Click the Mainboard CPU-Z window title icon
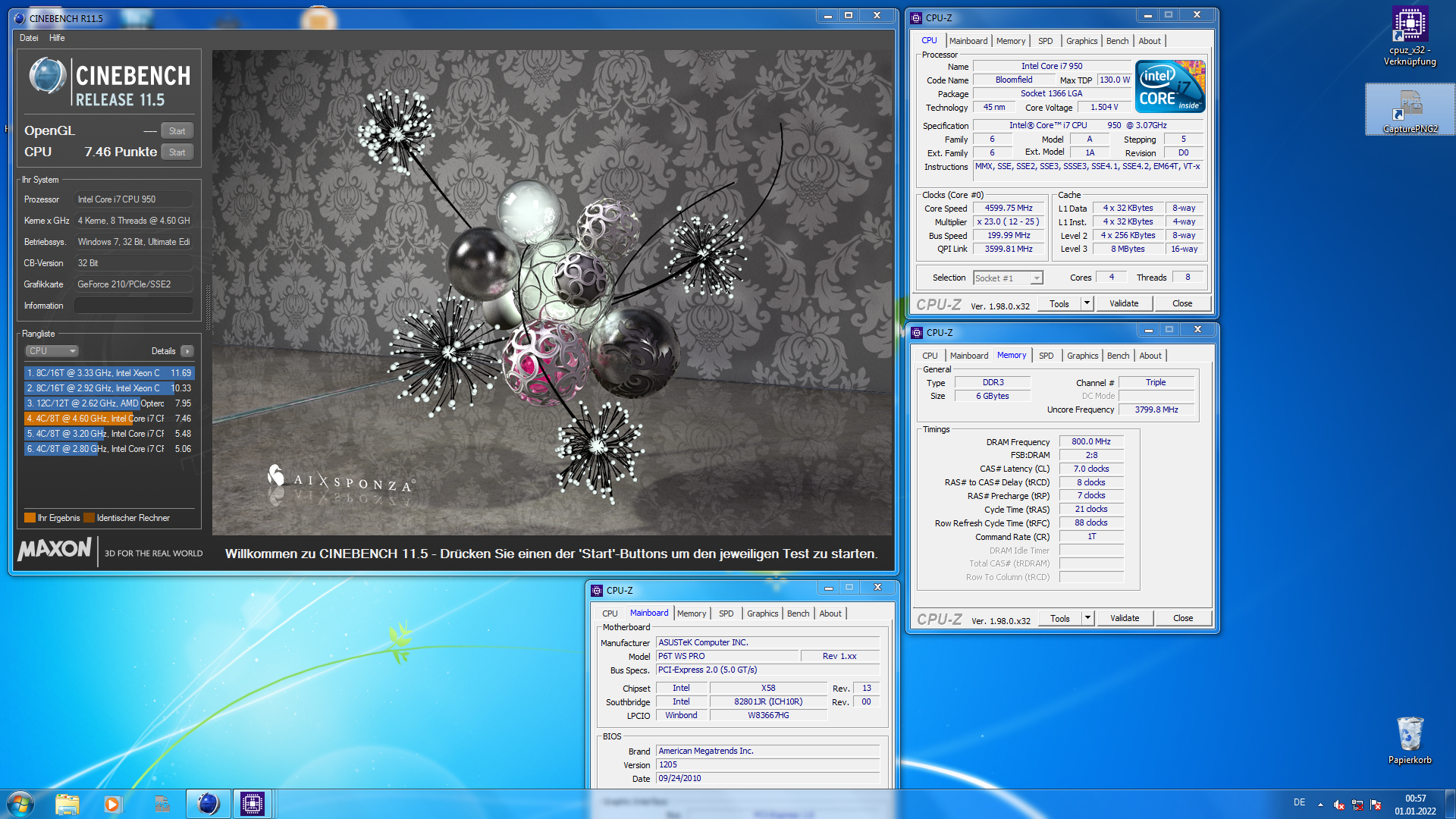The width and height of the screenshot is (1456, 819). (598, 590)
